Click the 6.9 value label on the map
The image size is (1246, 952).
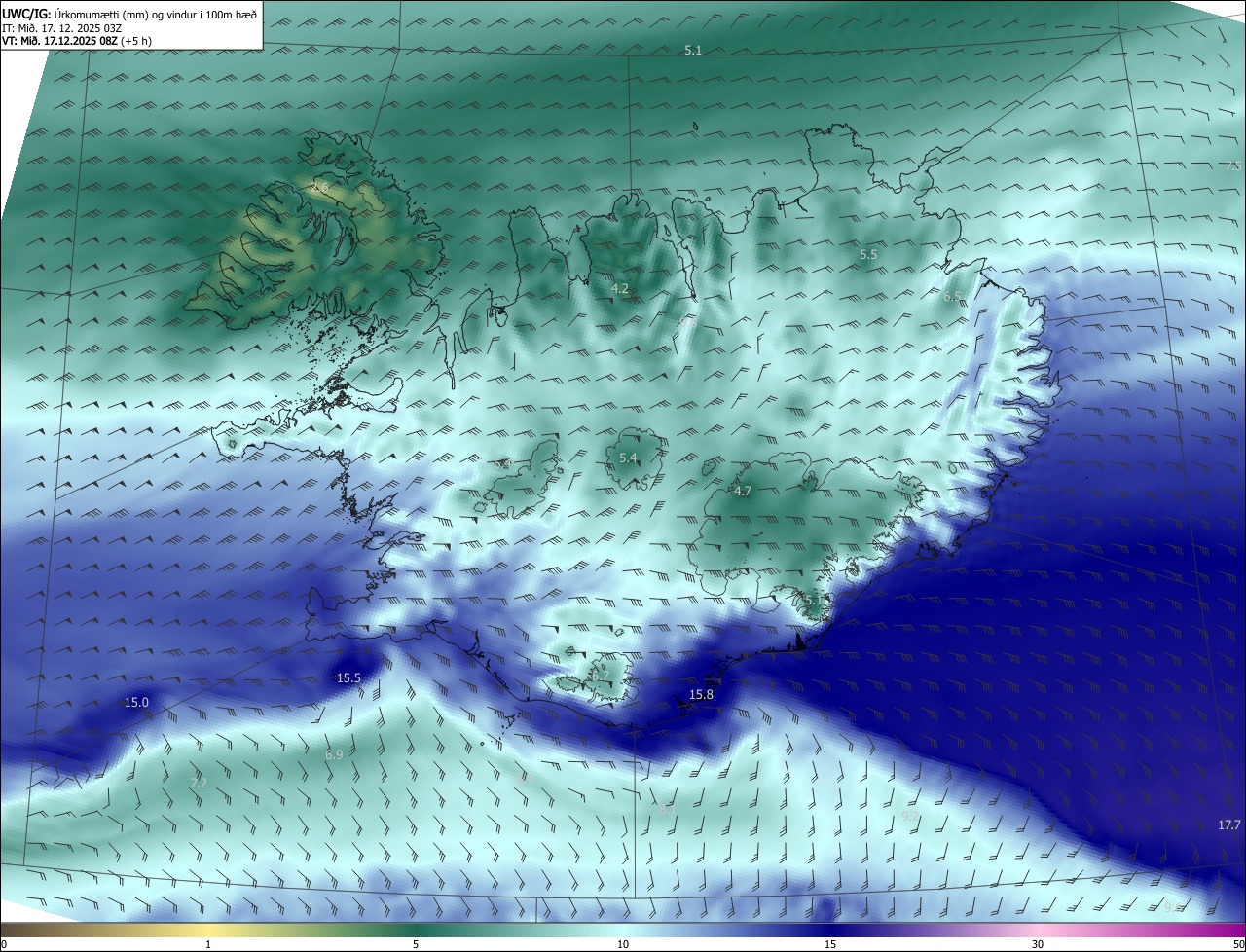coord(334,754)
